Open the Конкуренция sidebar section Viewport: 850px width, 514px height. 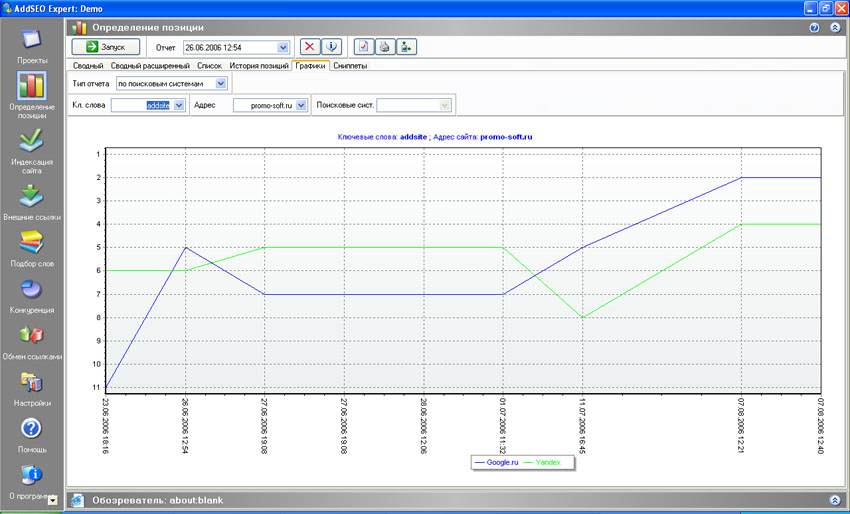tap(31, 289)
